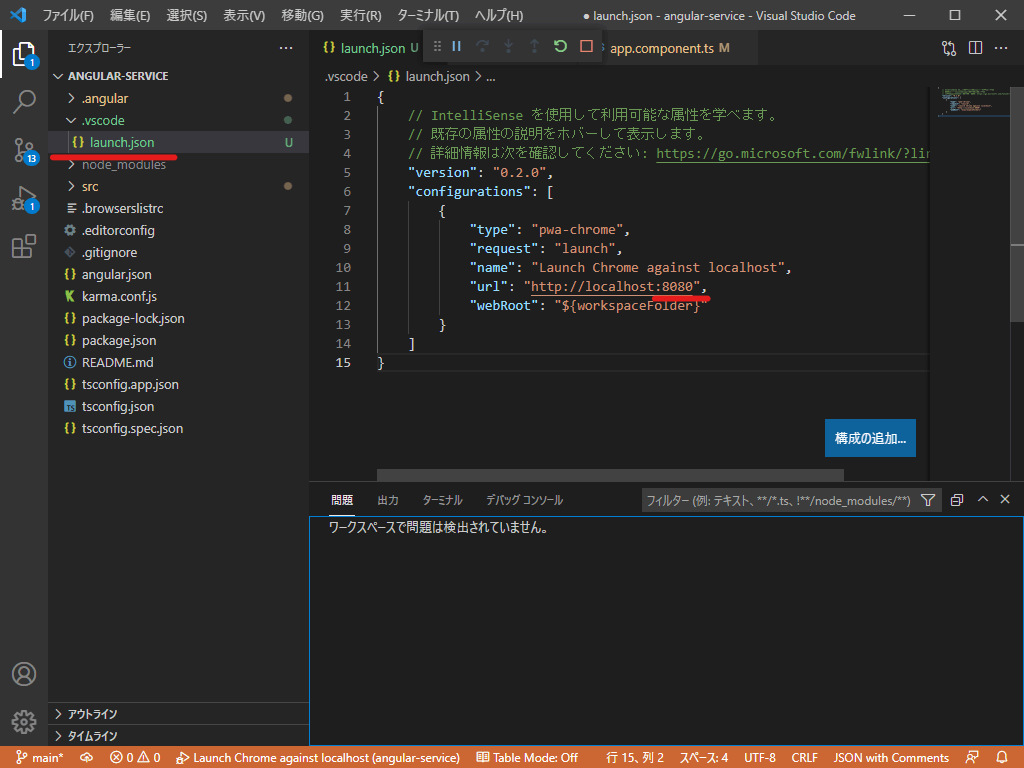The height and width of the screenshot is (768, 1024).
Task: Change JSON with Comments language mode
Action: click(x=891, y=758)
